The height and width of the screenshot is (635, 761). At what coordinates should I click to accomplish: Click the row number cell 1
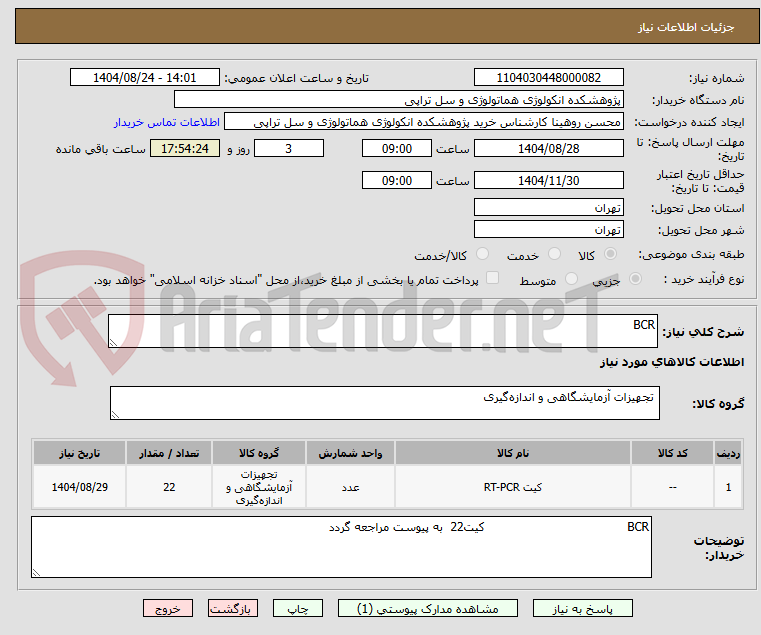[728, 487]
